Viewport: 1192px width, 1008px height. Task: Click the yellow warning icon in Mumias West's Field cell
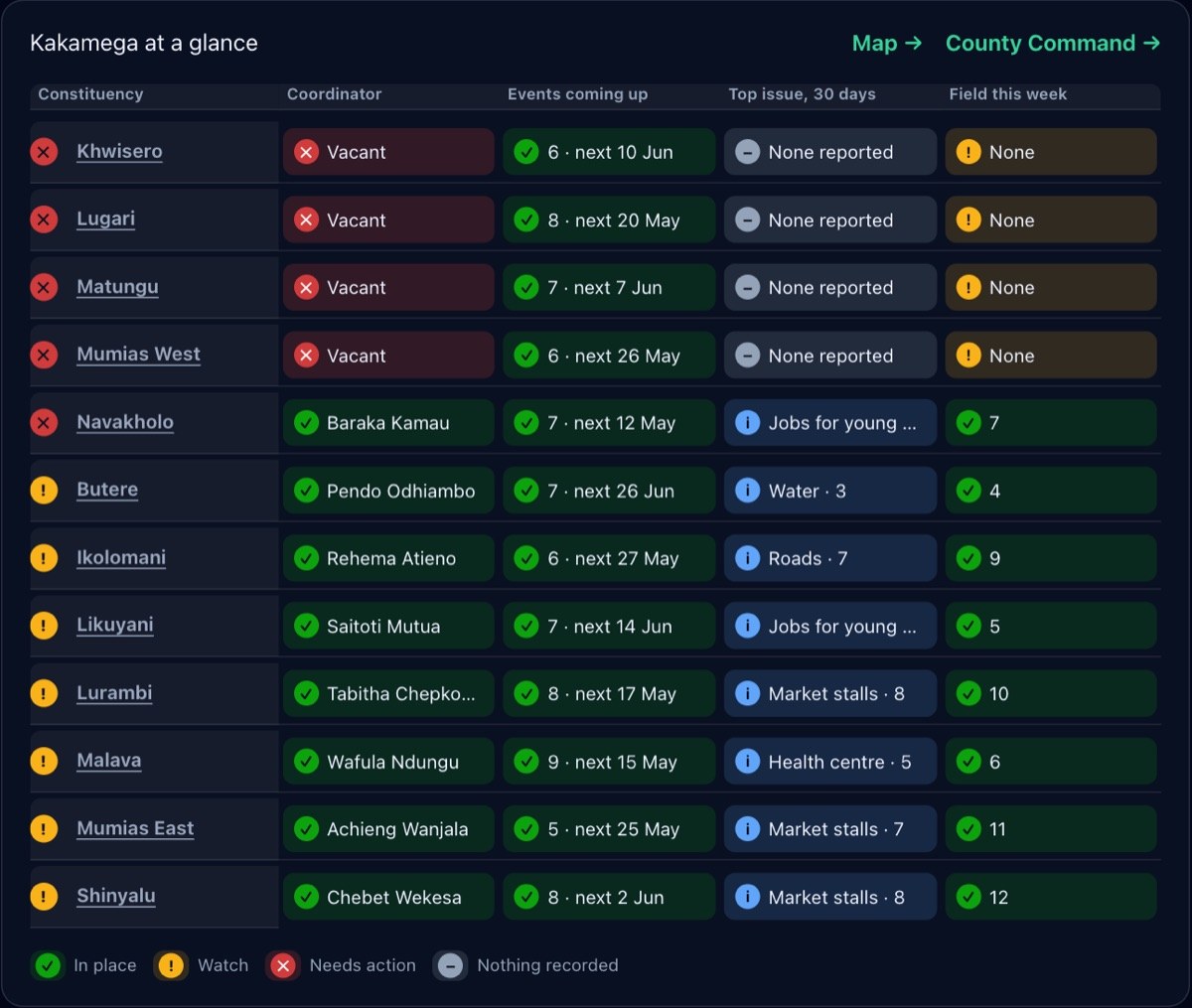pyautogui.click(x=968, y=356)
